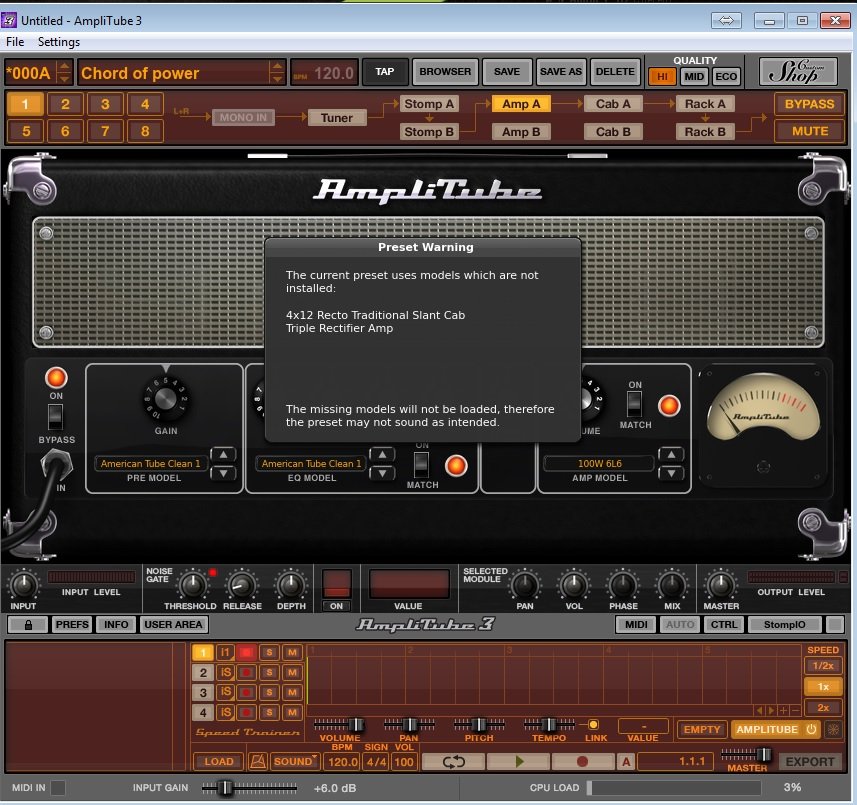Click the BROWSER button
Image resolution: width=857 pixels, height=805 pixels.
(x=444, y=72)
